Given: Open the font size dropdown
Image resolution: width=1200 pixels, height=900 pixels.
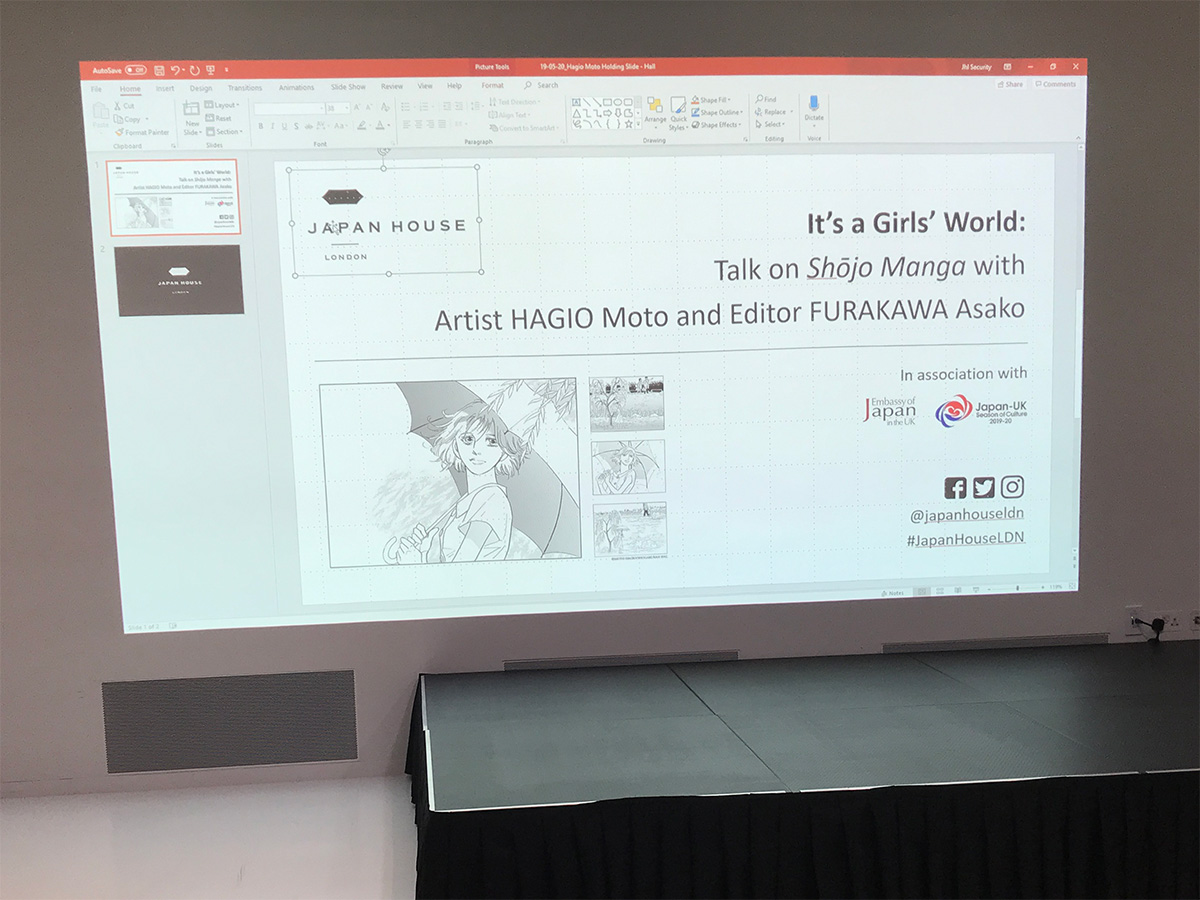Looking at the screenshot, I should coord(338,108).
